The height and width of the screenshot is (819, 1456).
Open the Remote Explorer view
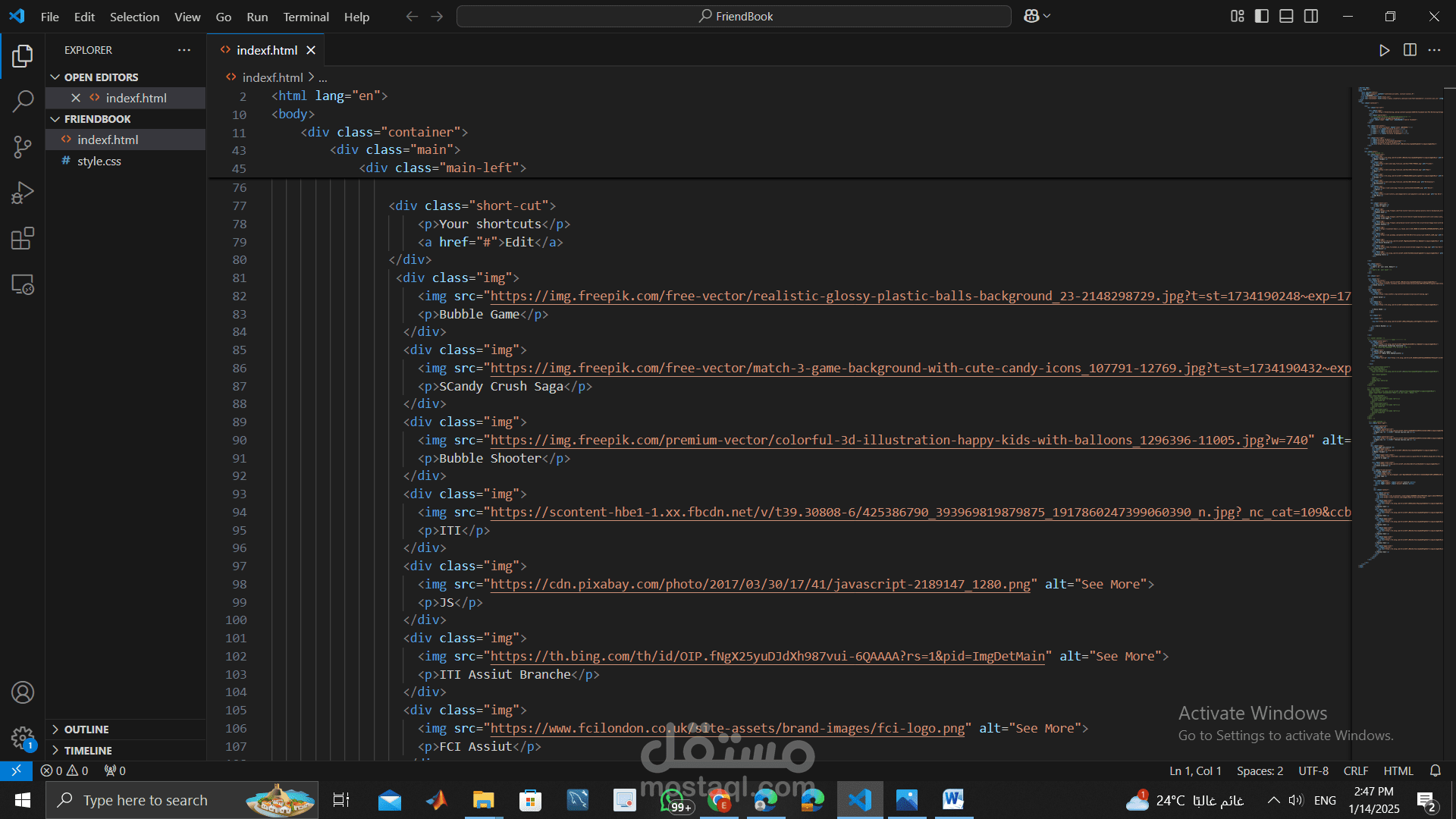(x=23, y=285)
